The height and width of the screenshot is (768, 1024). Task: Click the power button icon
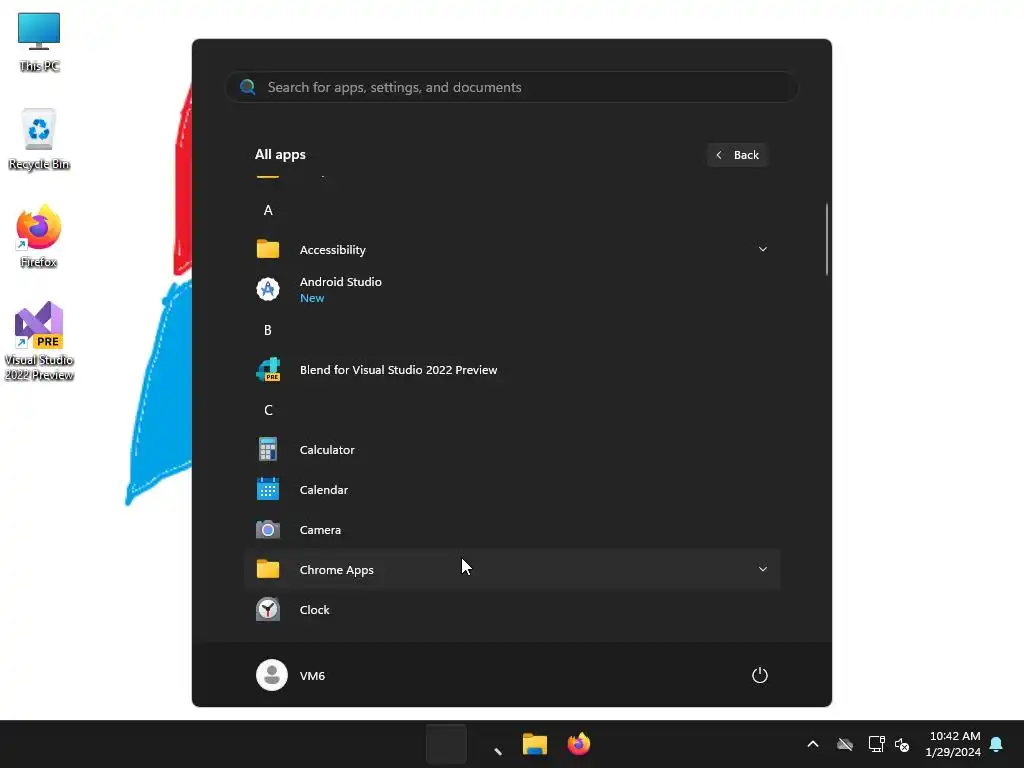(760, 675)
